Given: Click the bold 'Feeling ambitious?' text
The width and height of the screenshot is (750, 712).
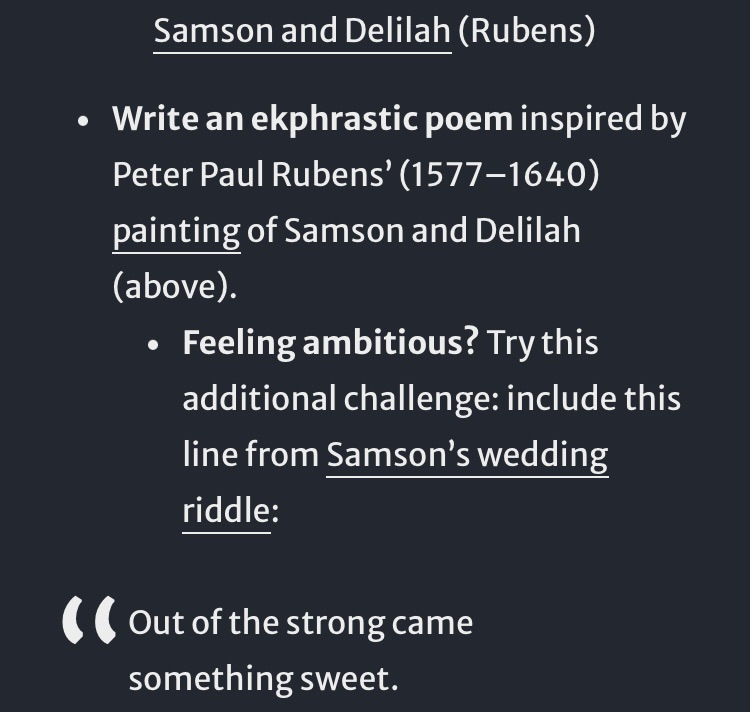Looking at the screenshot, I should click(330, 343).
